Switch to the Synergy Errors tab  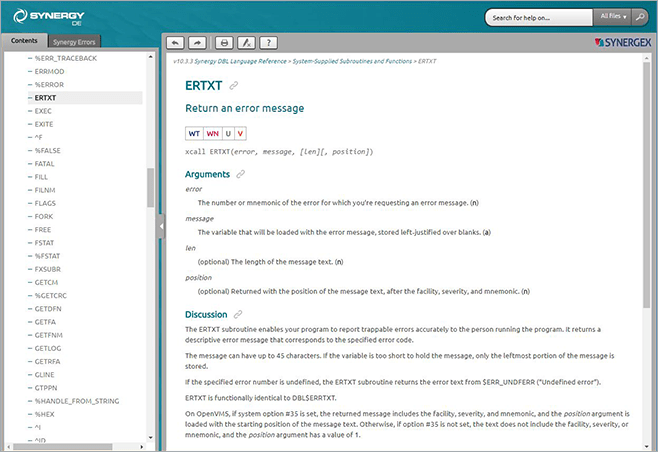tap(74, 42)
